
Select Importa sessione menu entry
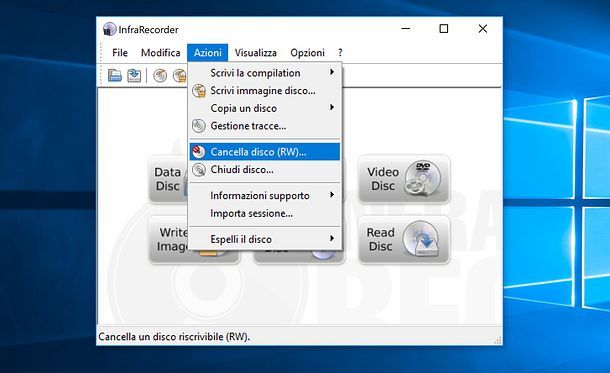coord(265,214)
